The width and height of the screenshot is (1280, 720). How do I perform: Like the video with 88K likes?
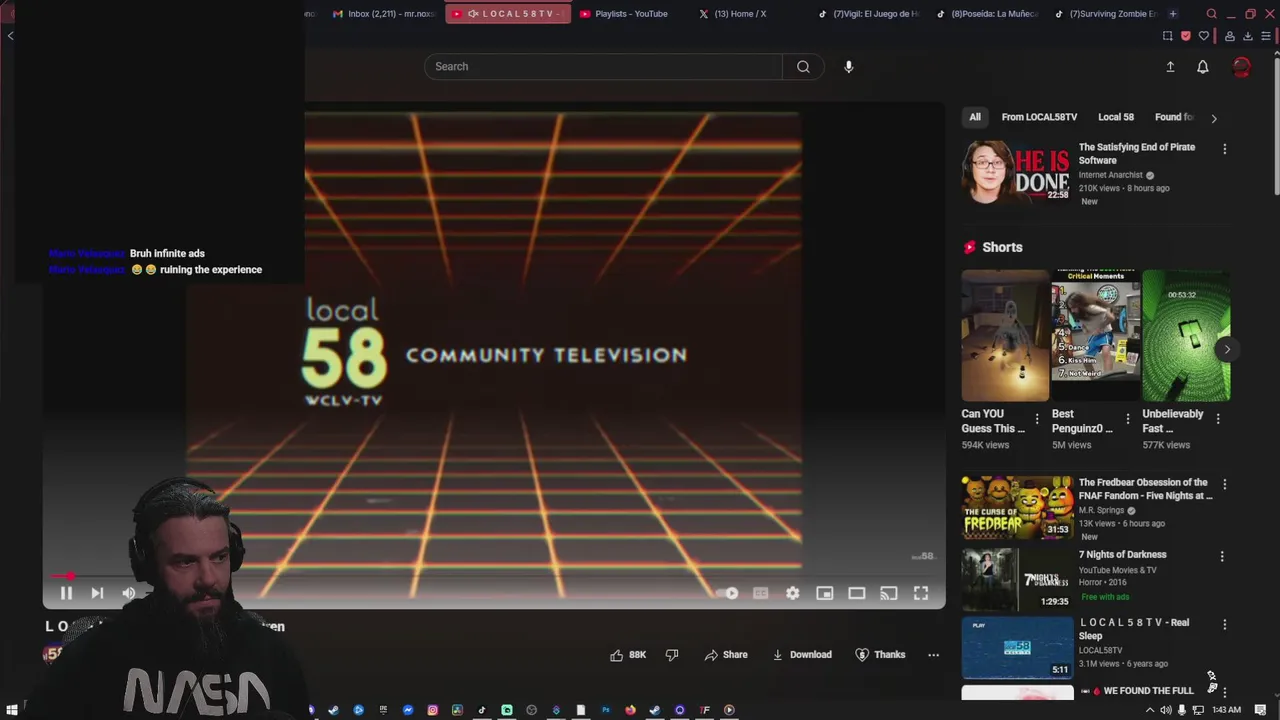tap(628, 655)
